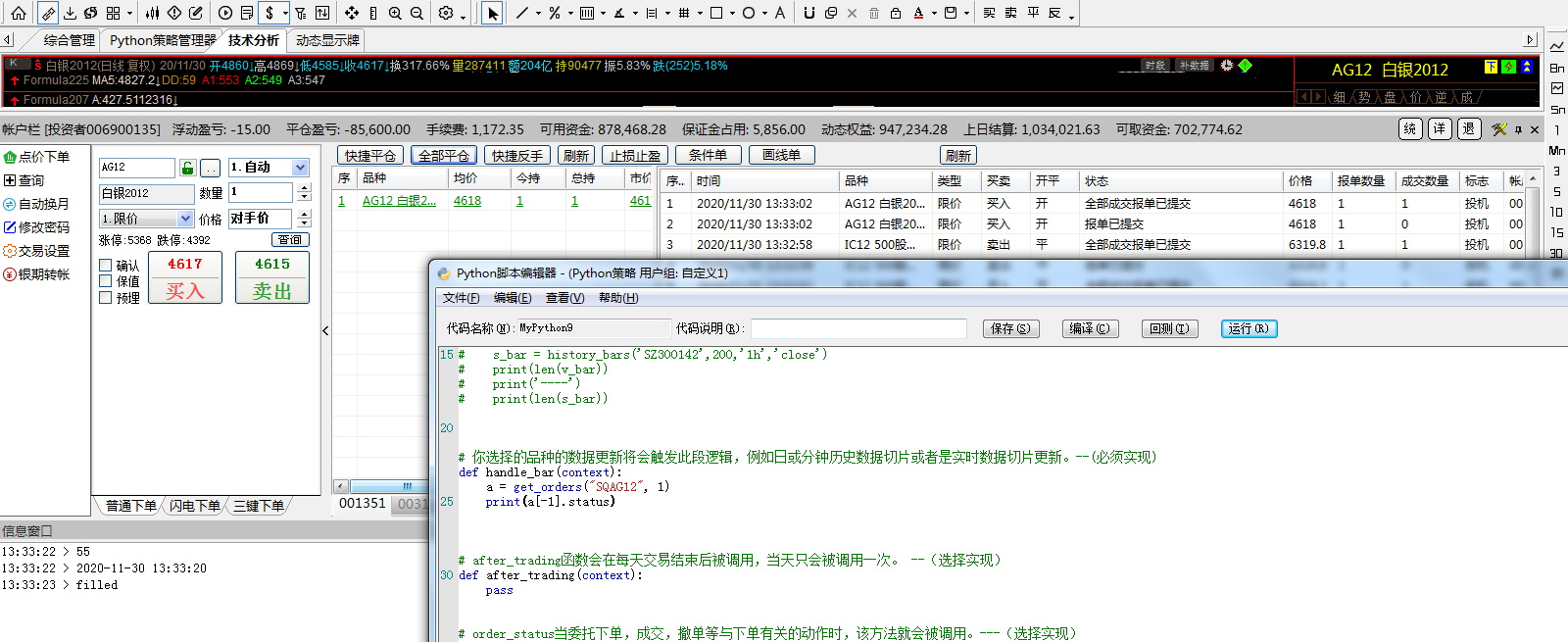Increase quantity with the 数量 up arrow
The width and height of the screenshot is (1568, 642).
click(x=304, y=187)
